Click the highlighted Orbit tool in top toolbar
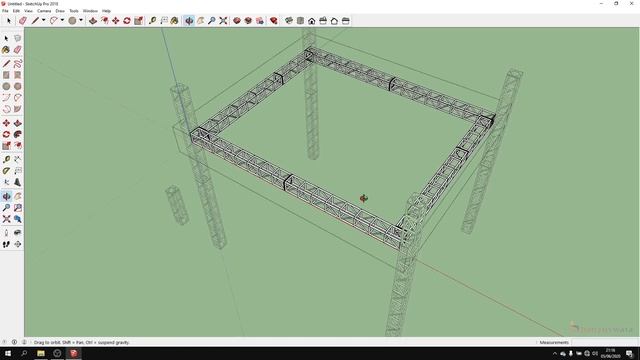The height and width of the screenshot is (360, 640). click(x=189, y=20)
